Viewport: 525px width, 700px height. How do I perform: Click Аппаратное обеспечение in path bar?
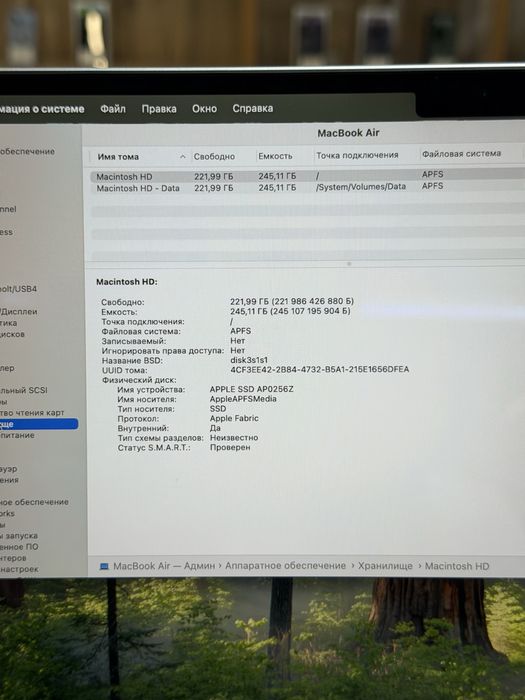click(285, 566)
